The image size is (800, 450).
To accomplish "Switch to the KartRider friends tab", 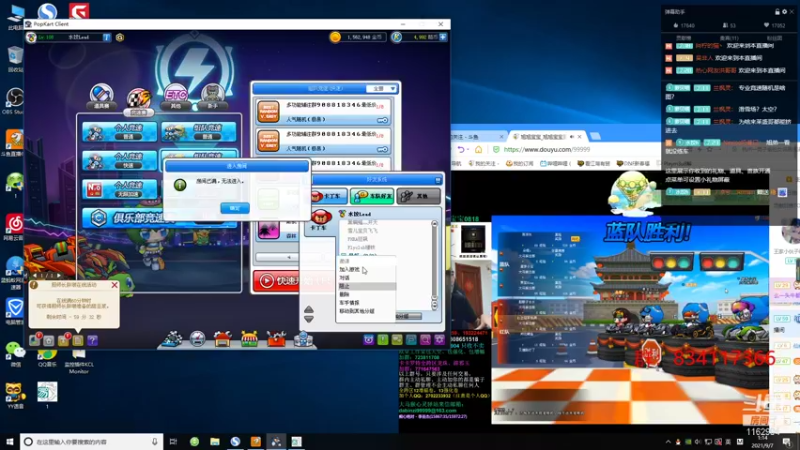I will (329, 196).
